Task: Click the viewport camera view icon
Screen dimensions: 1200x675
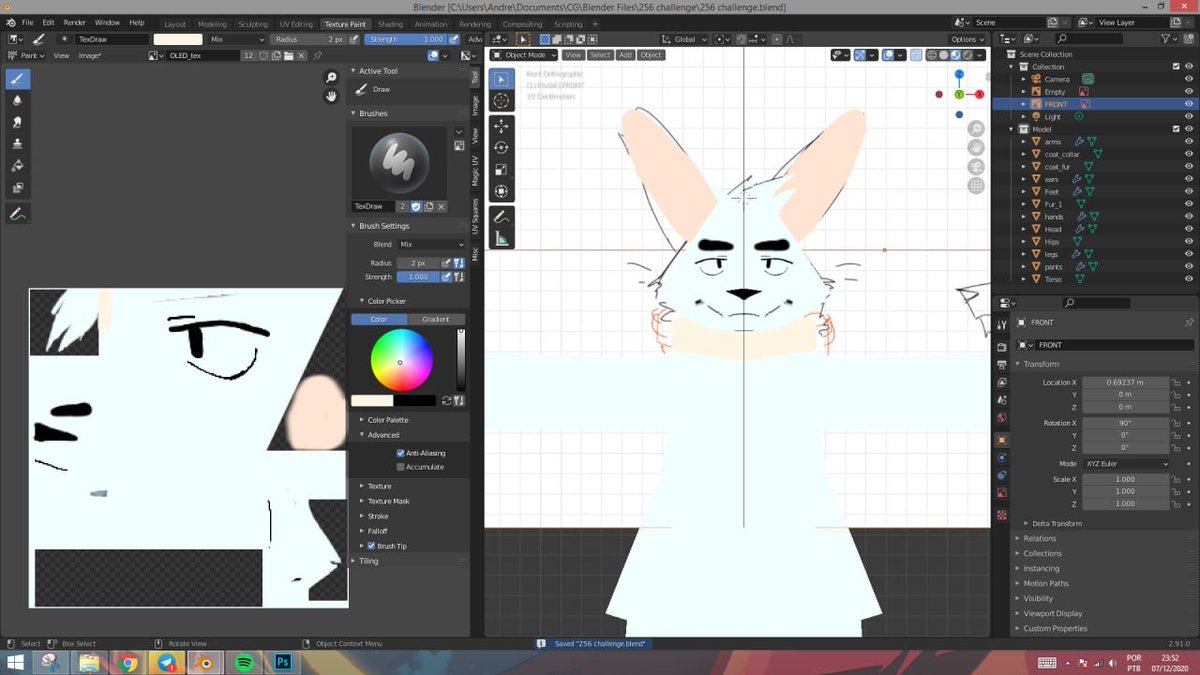Action: pyautogui.click(x=976, y=165)
